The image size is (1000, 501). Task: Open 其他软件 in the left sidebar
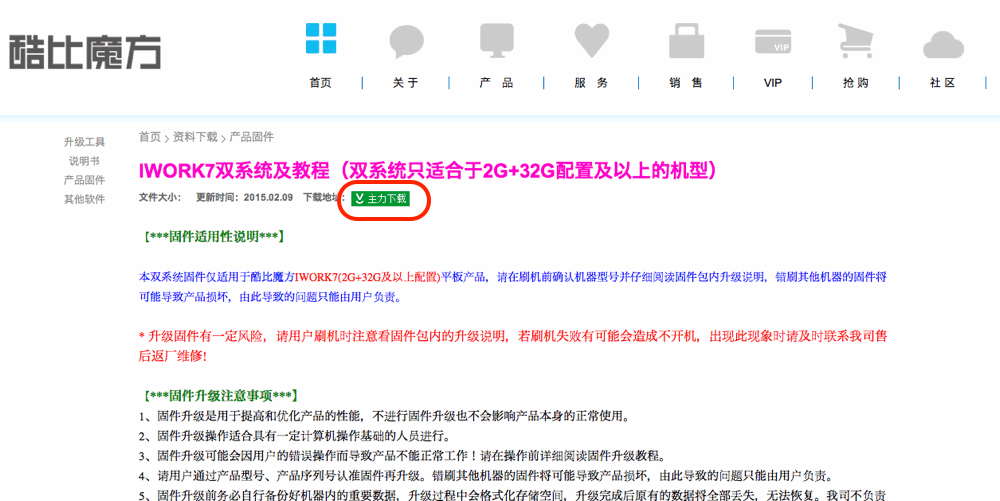[84, 199]
